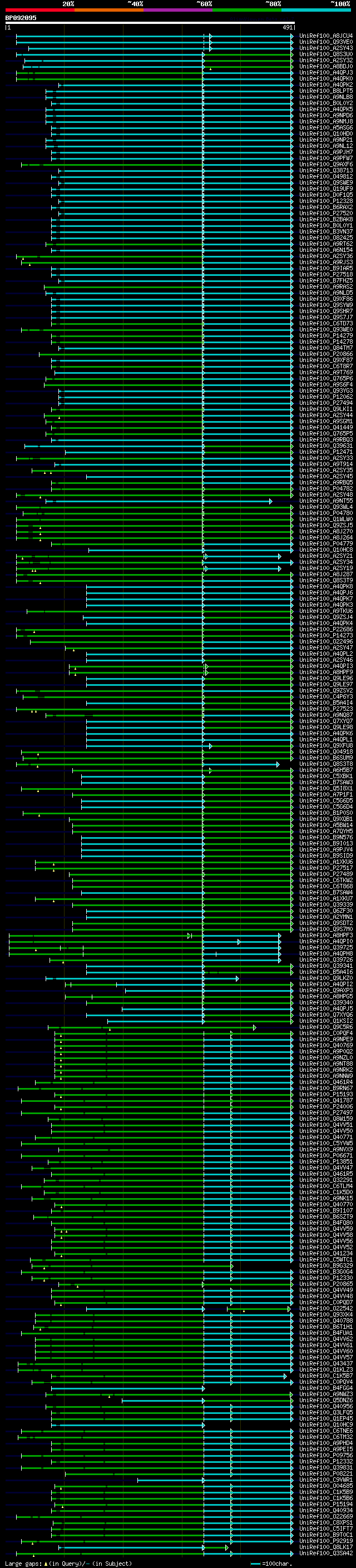This screenshot has height=1568, width=356.
Task: Open hit UniRef100_A8JCU4
Action: [326, 36]
